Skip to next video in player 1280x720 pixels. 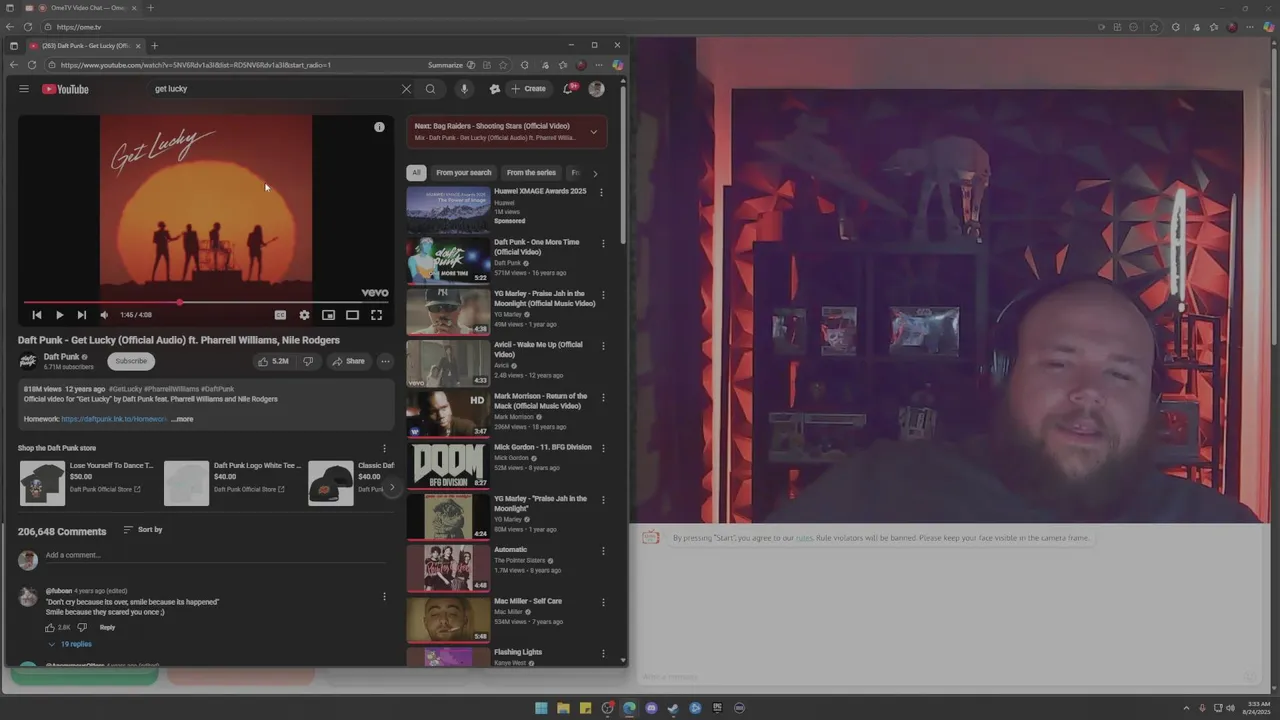tap(81, 315)
